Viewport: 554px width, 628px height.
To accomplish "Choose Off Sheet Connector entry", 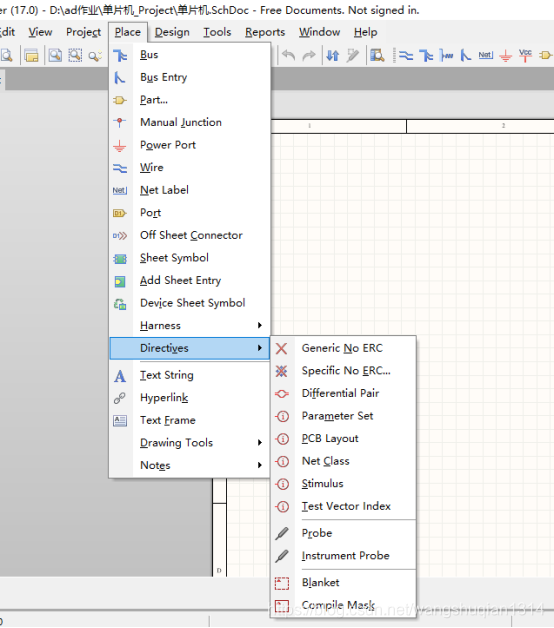I will tap(190, 235).
